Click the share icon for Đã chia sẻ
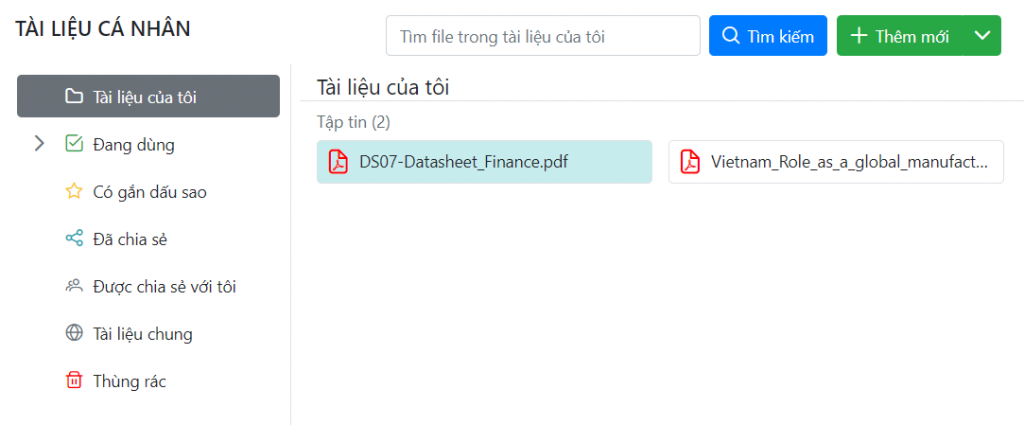The image size is (1024, 425). (74, 238)
